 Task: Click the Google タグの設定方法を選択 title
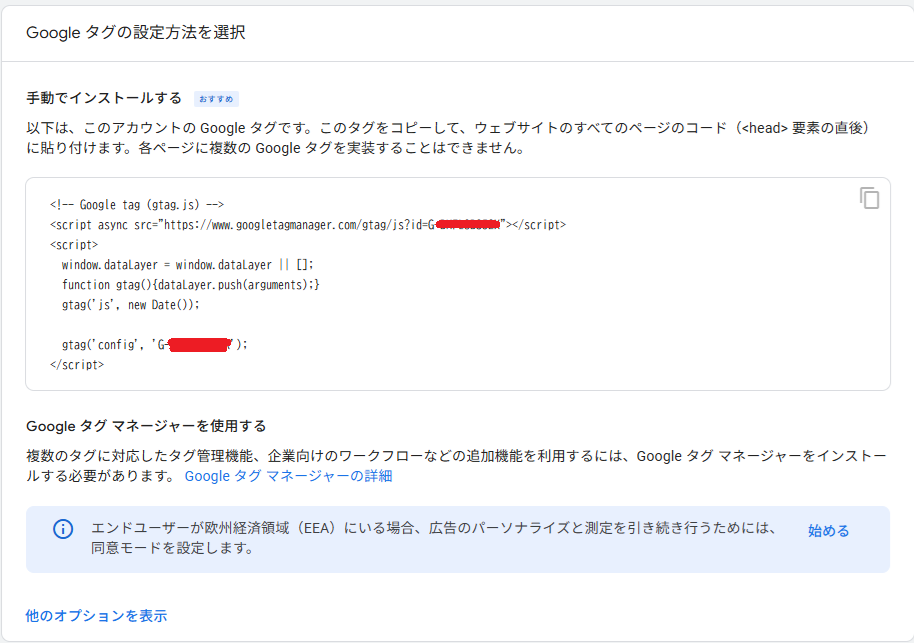click(135, 32)
